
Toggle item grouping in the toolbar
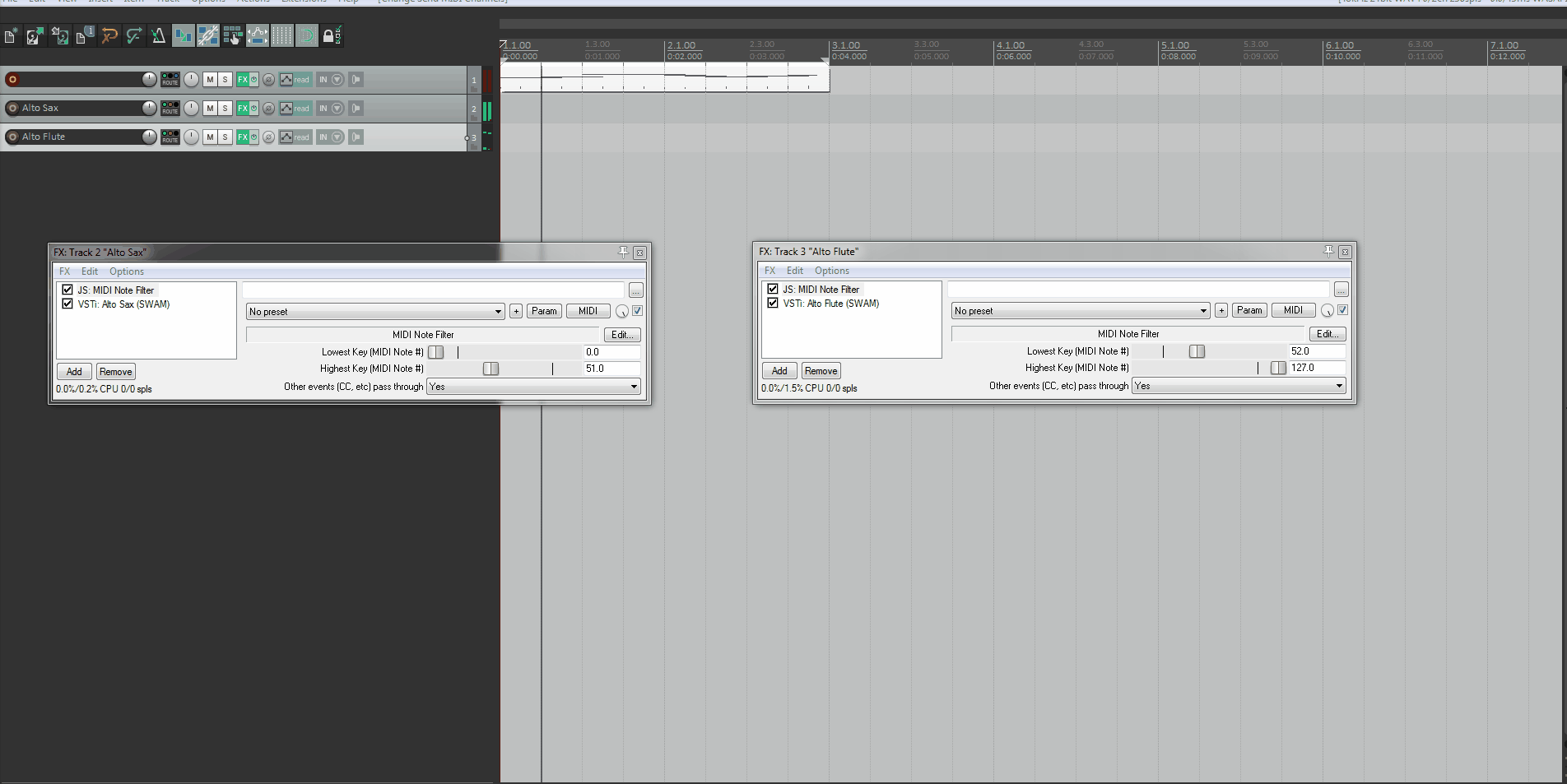click(x=208, y=35)
